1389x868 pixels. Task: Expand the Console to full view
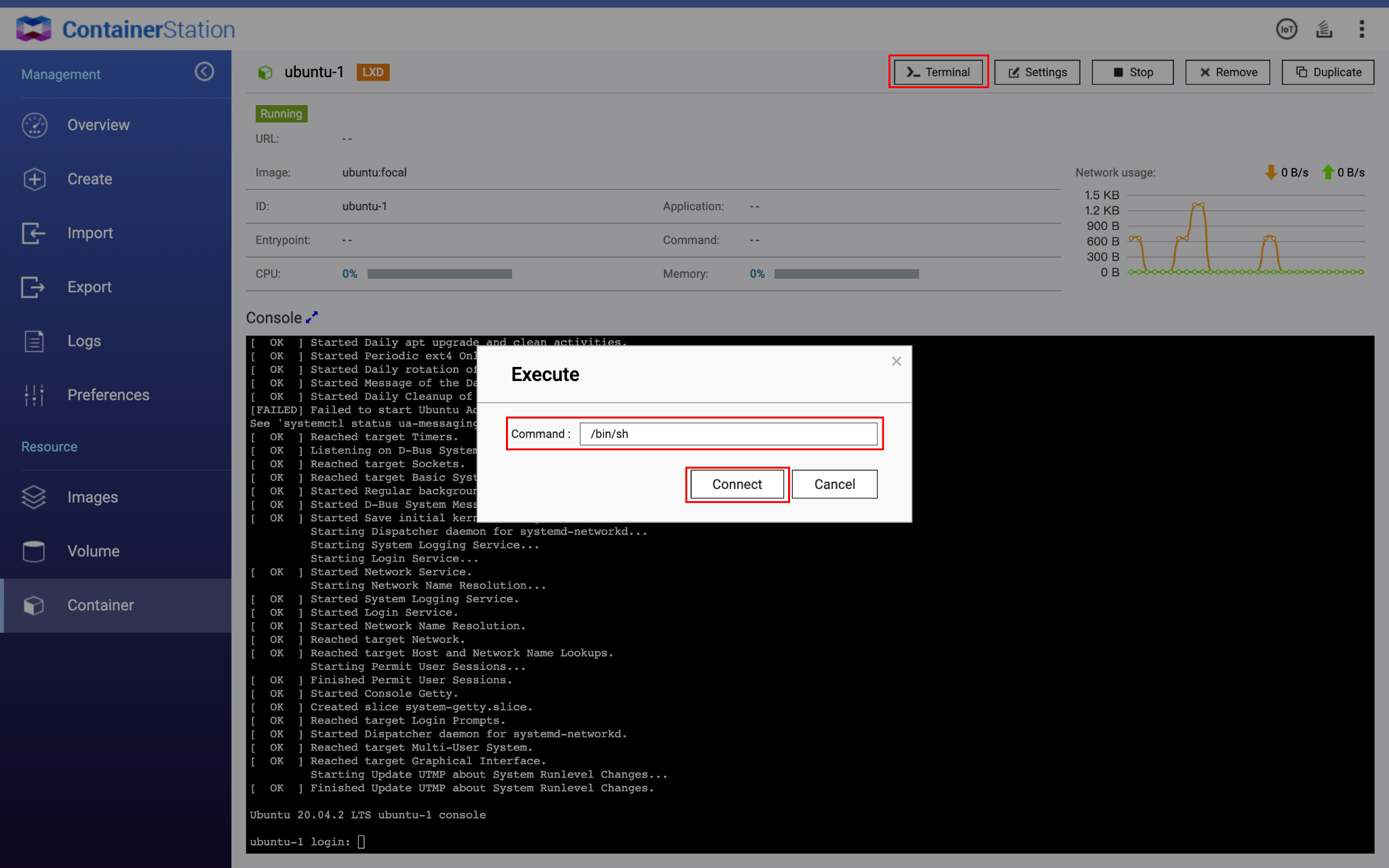(312, 317)
